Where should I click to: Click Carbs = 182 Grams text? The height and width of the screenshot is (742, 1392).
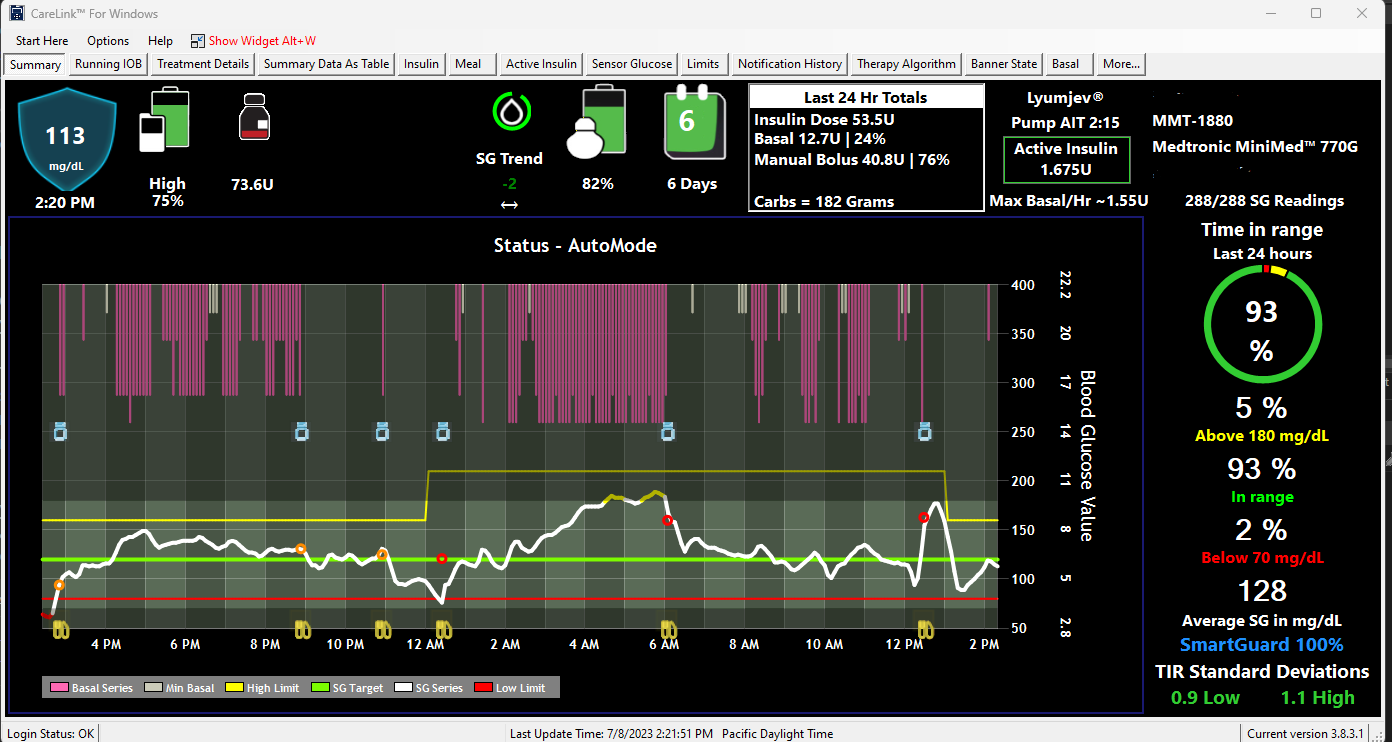click(x=824, y=202)
